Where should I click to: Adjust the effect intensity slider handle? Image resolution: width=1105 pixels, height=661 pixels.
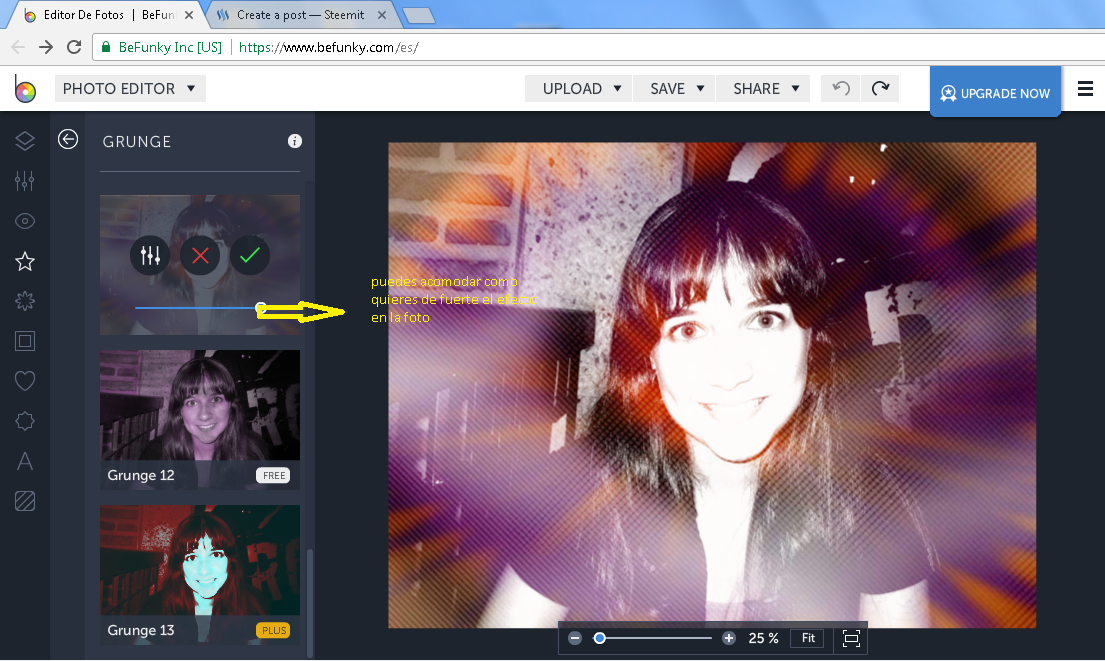(x=261, y=308)
